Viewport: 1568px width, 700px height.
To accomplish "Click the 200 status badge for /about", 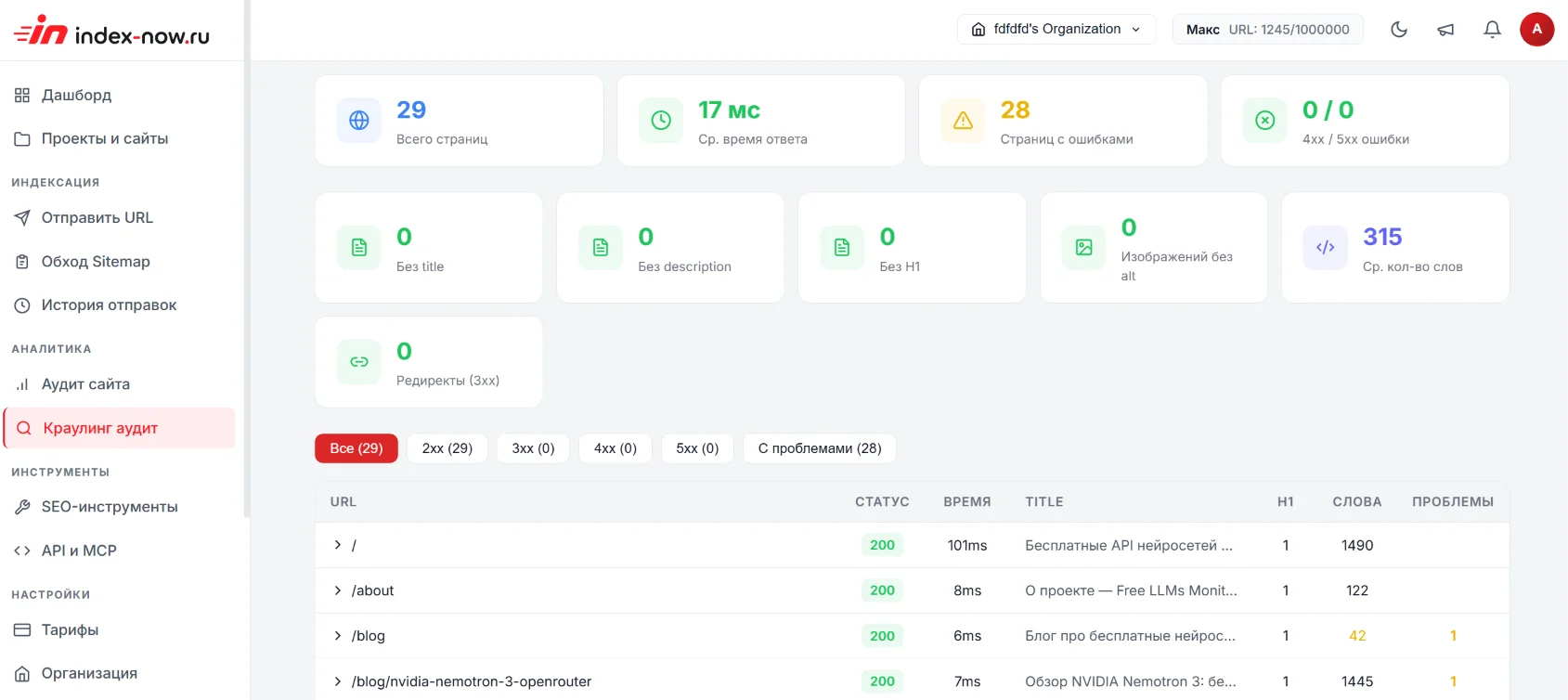I will coord(882,590).
